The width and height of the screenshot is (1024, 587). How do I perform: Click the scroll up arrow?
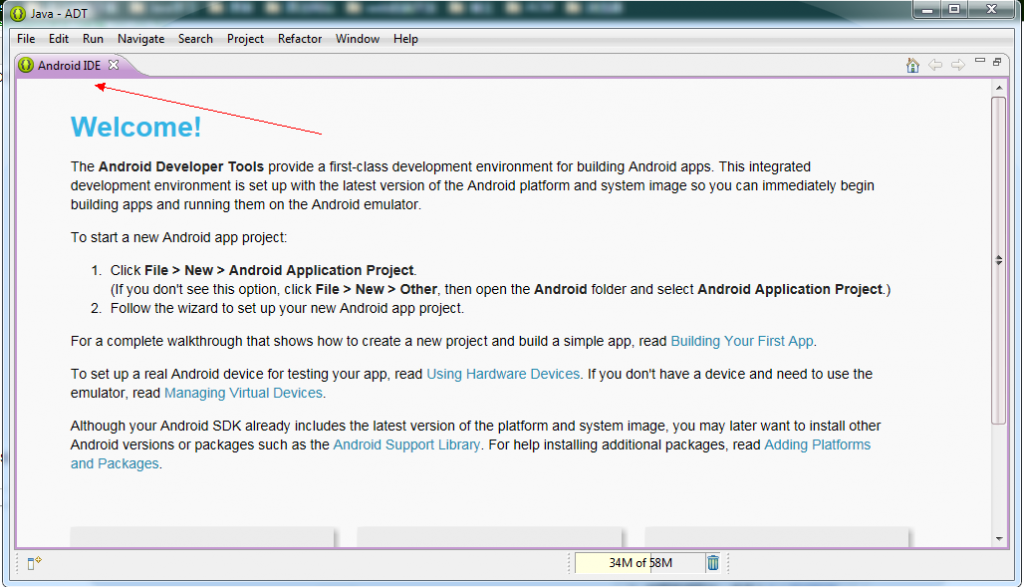coord(999,87)
